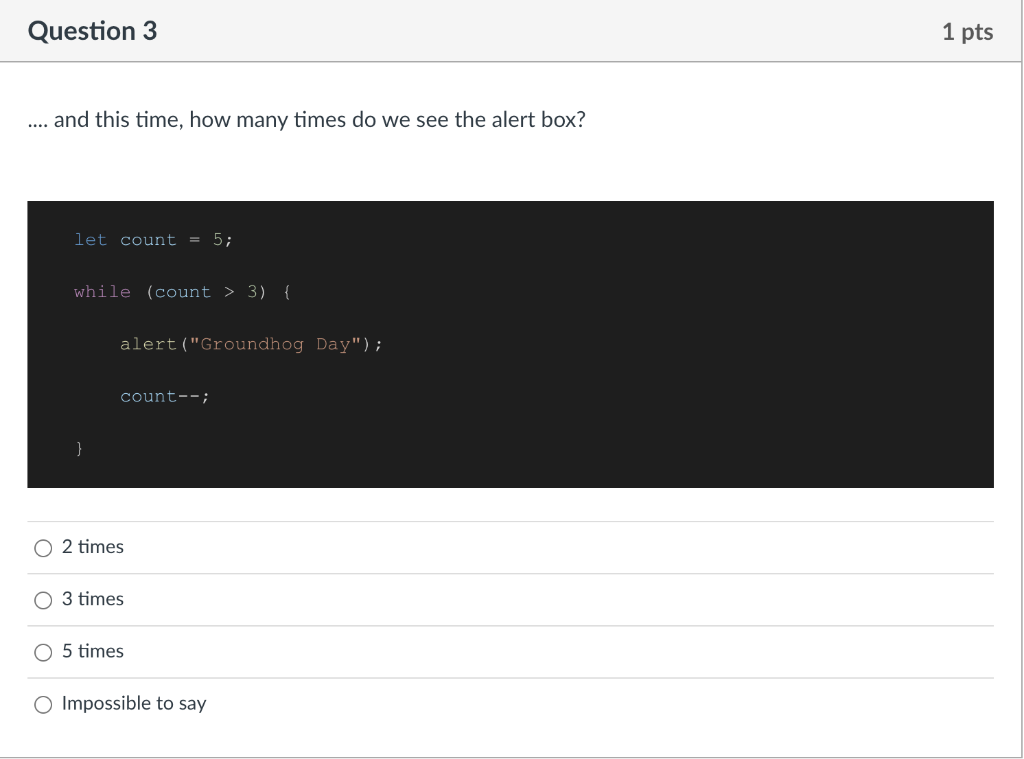
Task: Click the "while (count > 3)" code line
Action: (x=180, y=292)
